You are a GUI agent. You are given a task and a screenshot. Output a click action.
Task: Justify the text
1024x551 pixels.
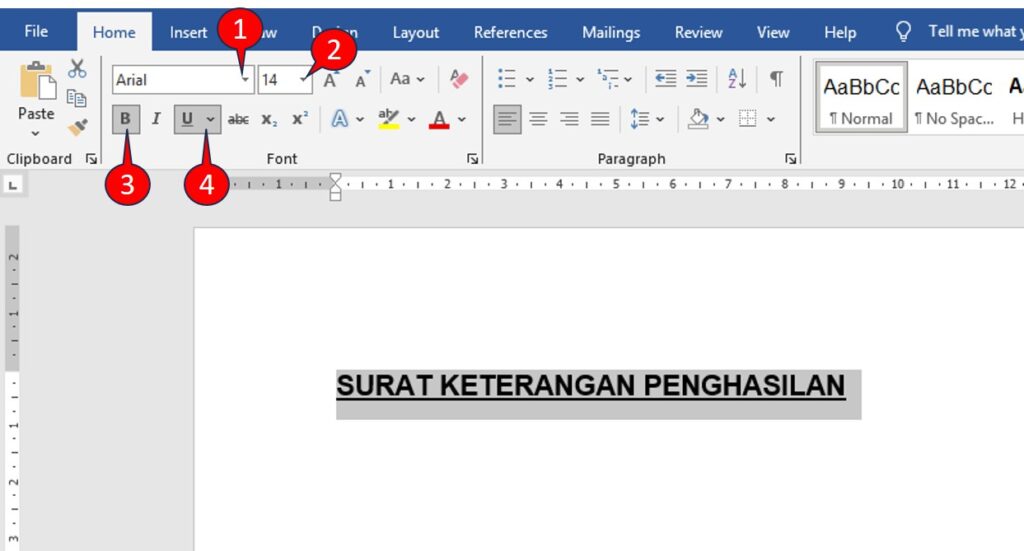coord(600,119)
